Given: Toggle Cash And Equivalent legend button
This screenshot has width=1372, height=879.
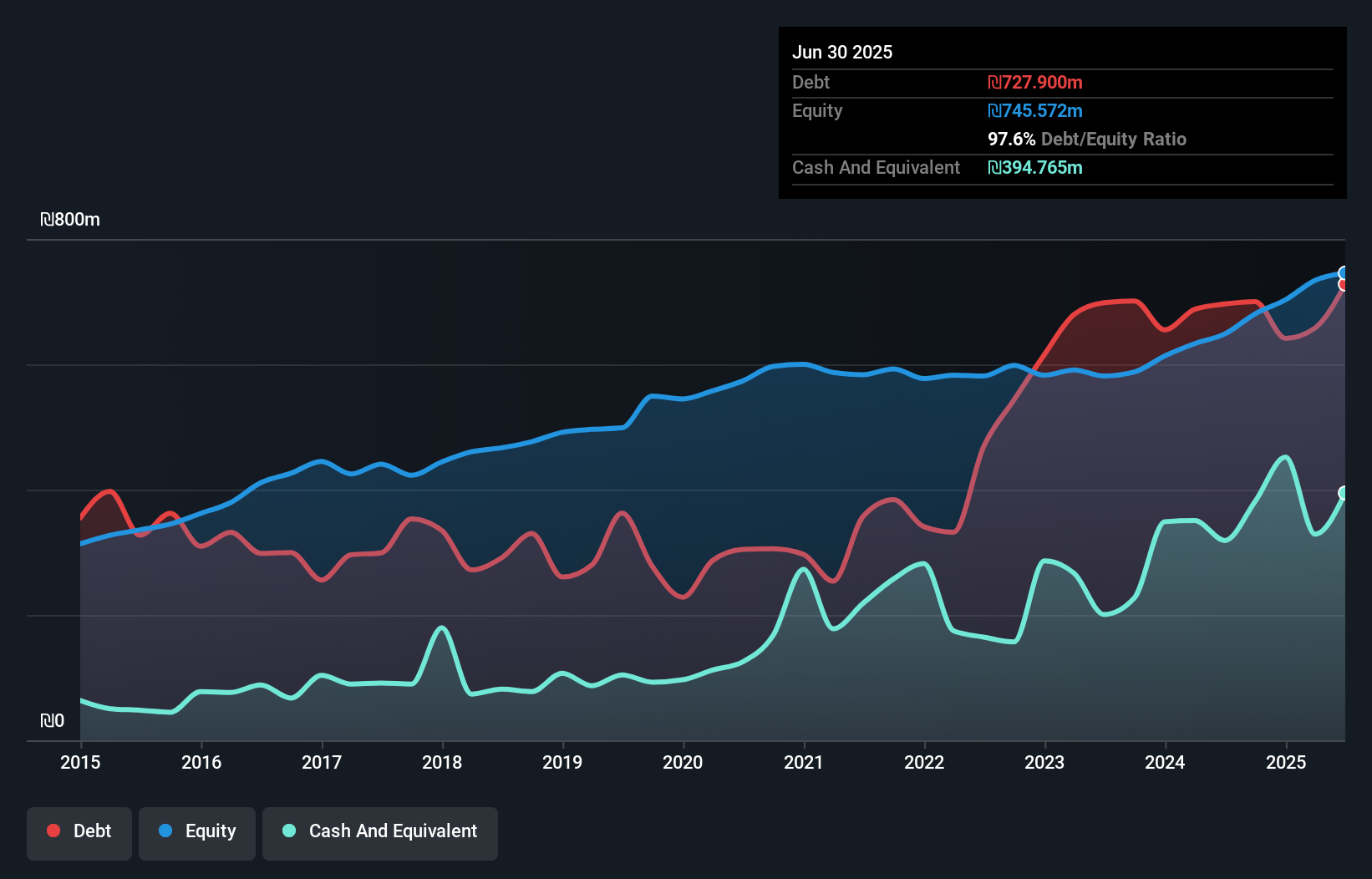Looking at the screenshot, I should 379,832.
